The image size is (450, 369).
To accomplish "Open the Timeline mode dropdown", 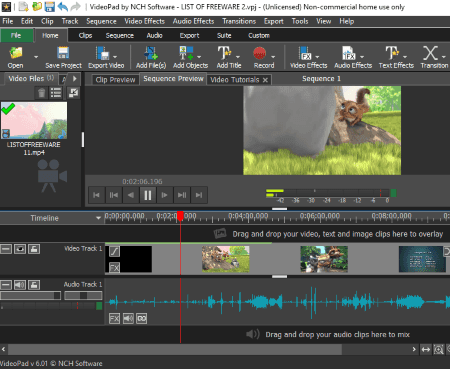I will (98, 218).
